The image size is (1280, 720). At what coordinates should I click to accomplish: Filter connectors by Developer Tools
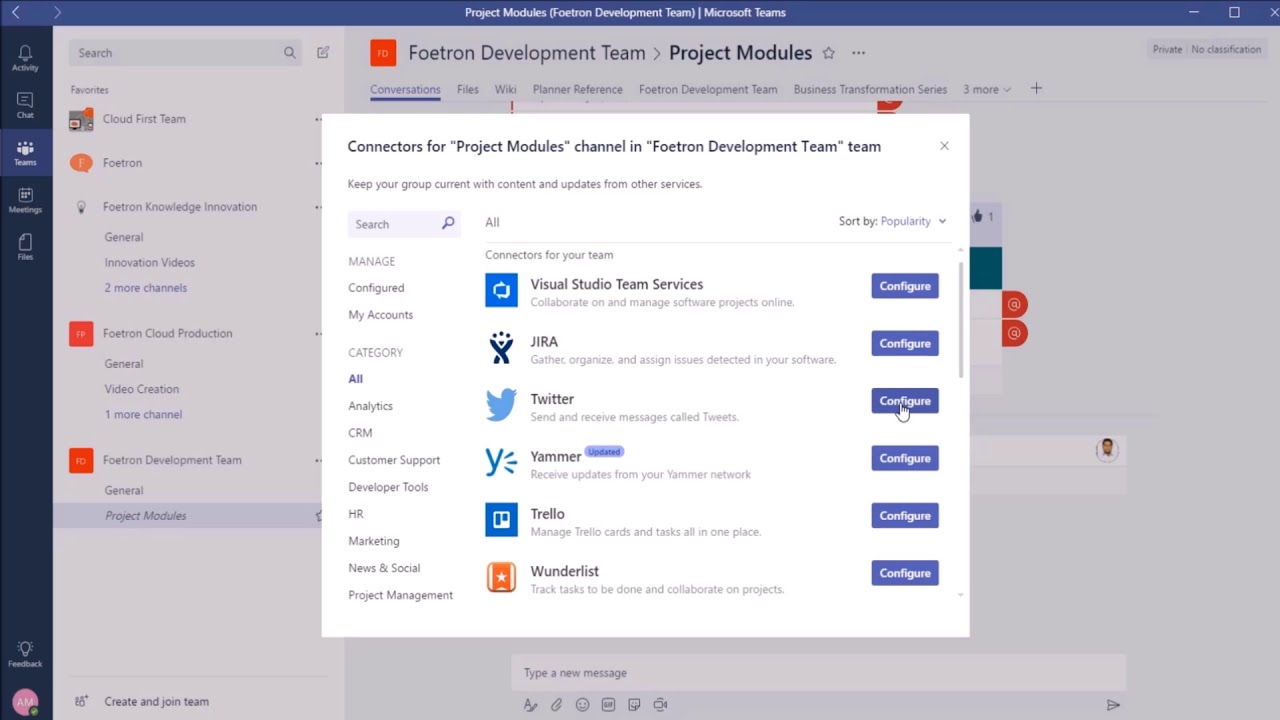[x=388, y=487]
